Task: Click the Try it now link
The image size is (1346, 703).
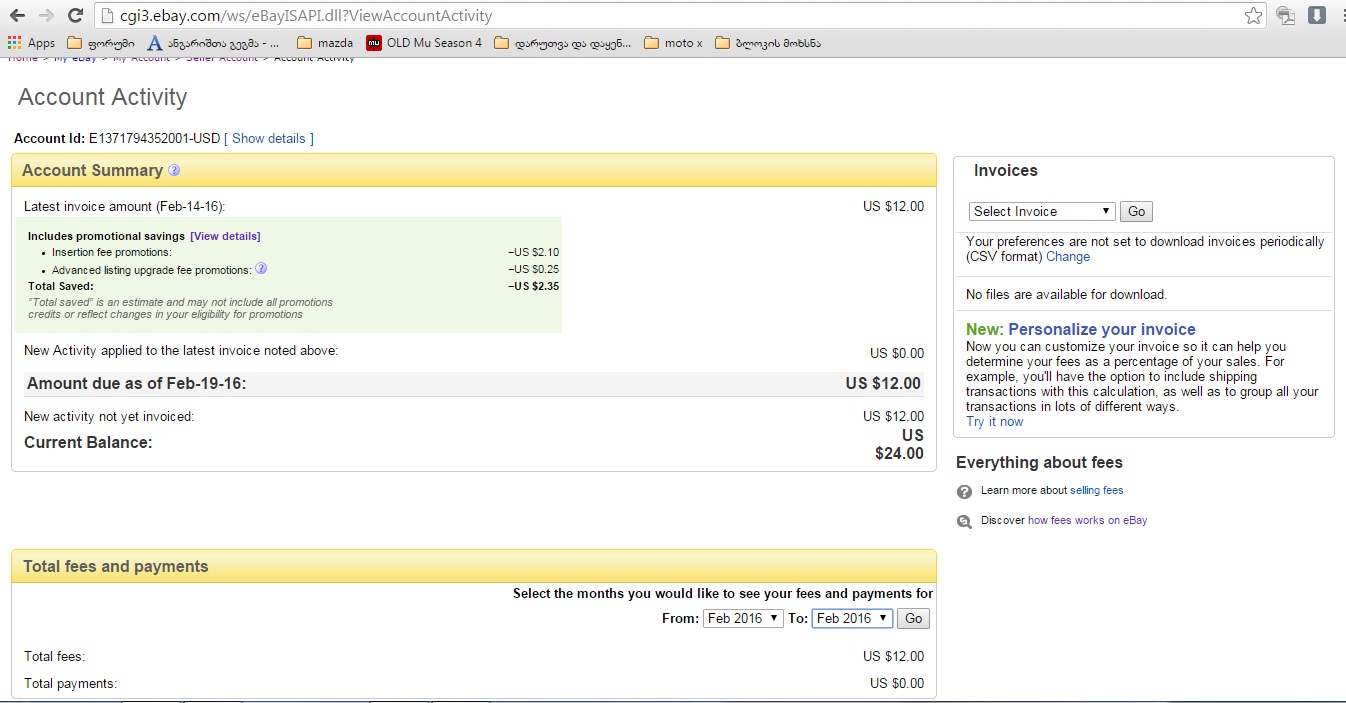Action: tap(995, 421)
